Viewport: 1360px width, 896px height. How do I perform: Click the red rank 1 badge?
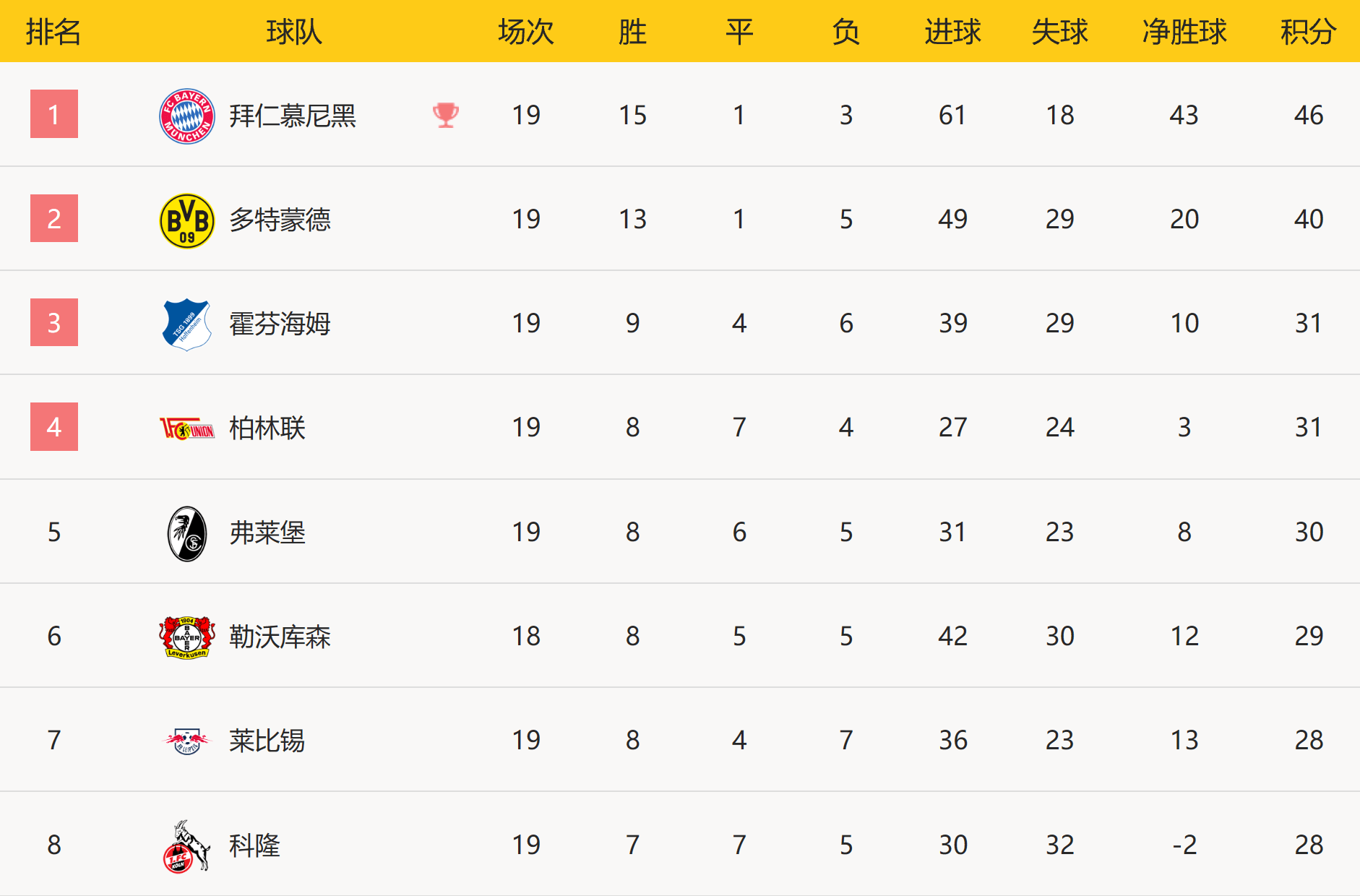tap(54, 114)
